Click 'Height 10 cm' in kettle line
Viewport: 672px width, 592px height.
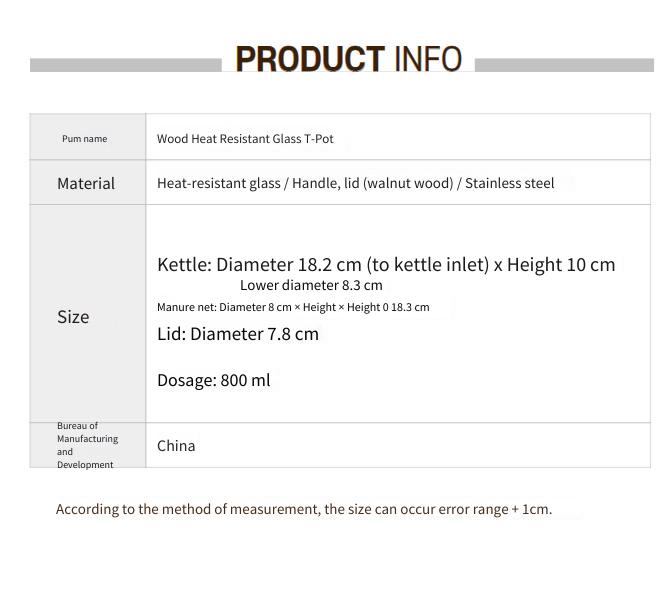point(561,265)
